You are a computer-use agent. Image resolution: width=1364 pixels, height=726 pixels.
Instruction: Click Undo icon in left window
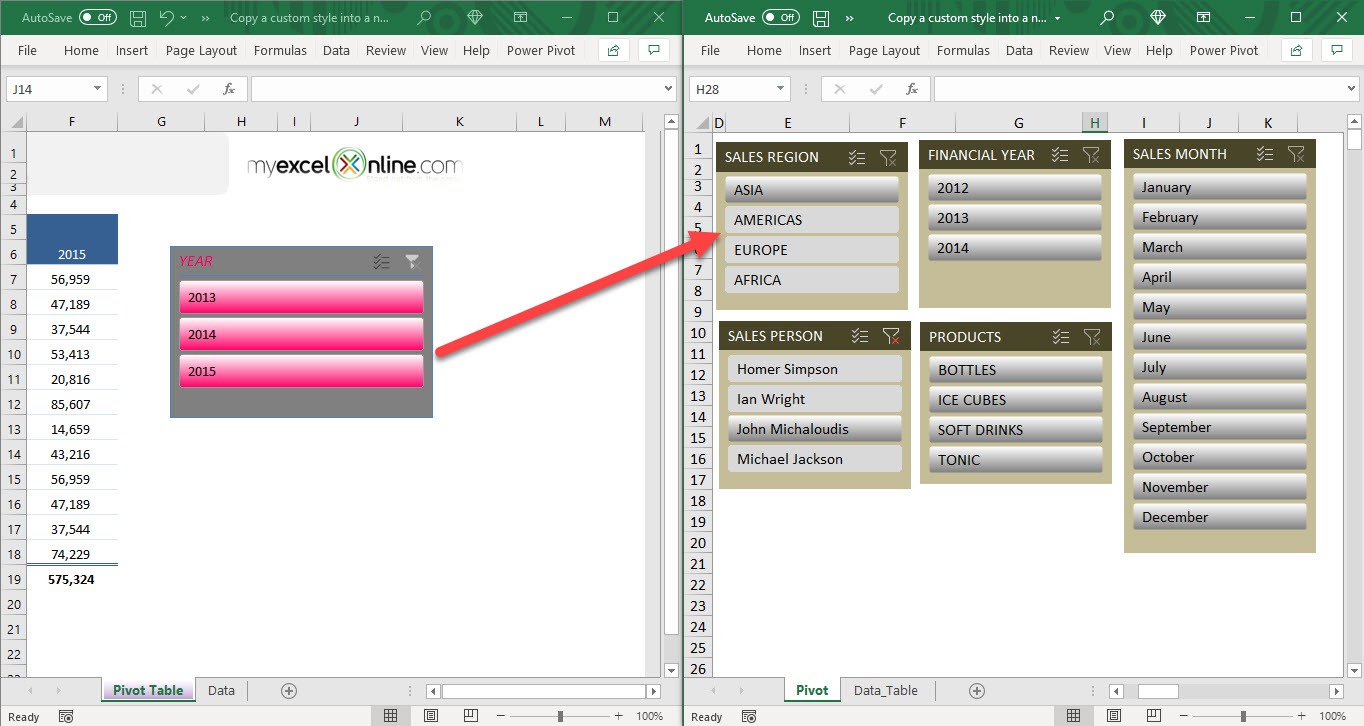click(166, 18)
